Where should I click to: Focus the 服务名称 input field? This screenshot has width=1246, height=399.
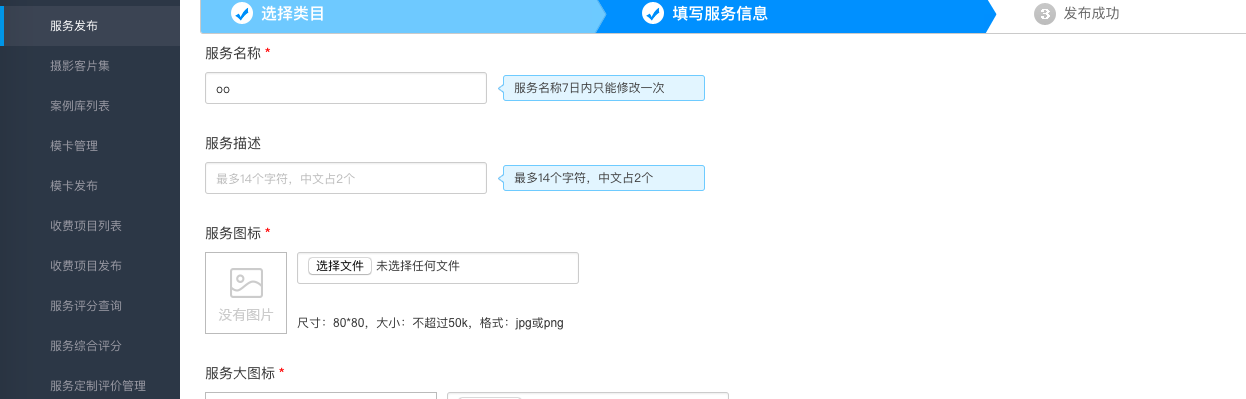(x=346, y=88)
